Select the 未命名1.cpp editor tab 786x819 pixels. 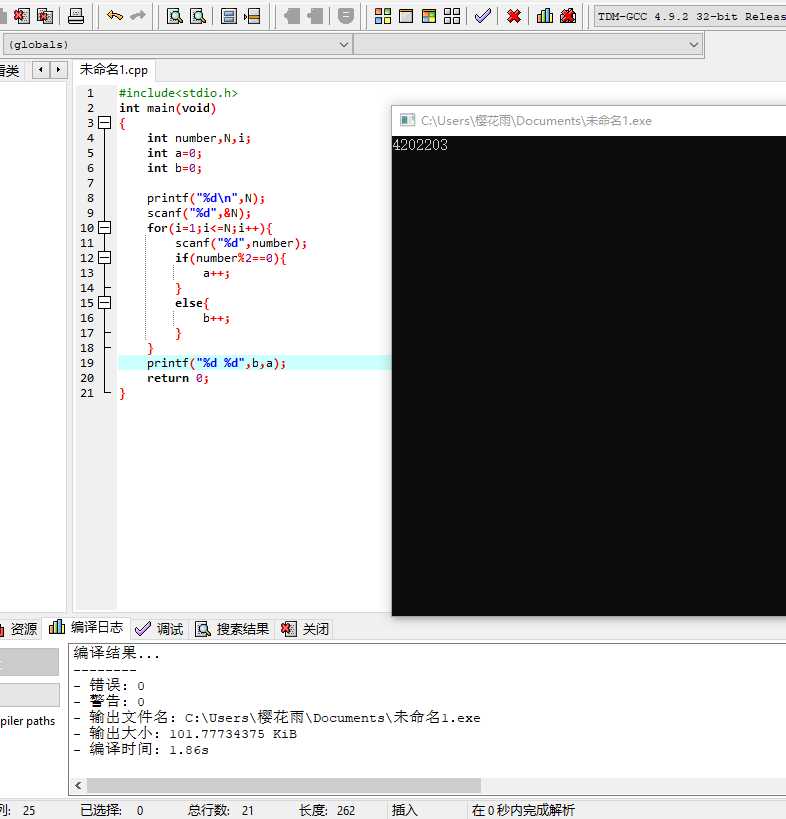tap(114, 69)
